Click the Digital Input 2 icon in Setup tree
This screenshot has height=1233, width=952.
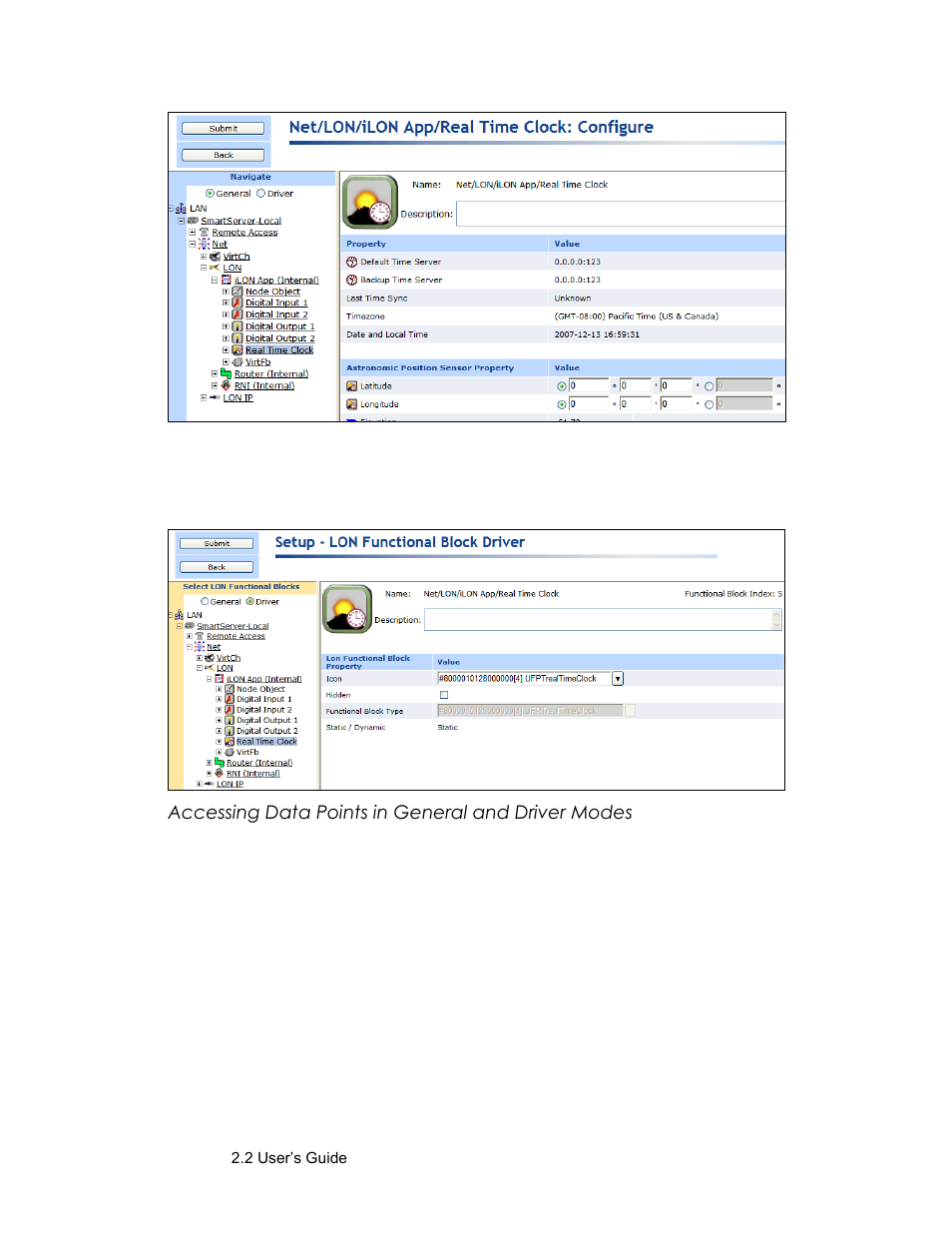tap(230, 710)
